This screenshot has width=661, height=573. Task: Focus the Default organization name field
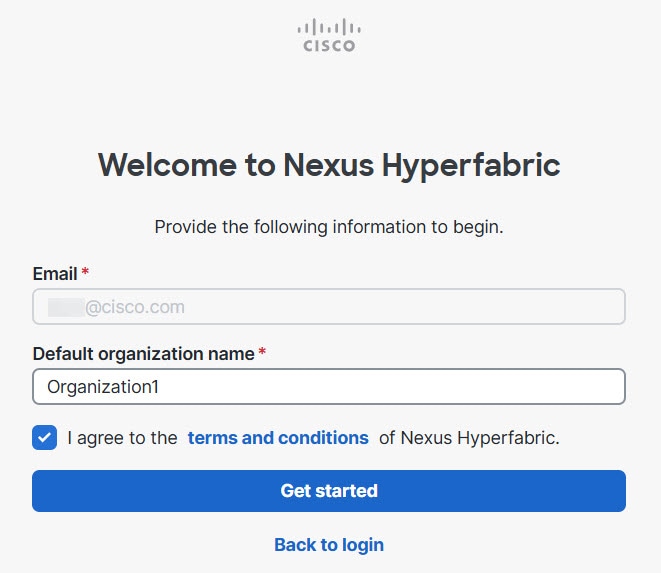click(x=329, y=387)
